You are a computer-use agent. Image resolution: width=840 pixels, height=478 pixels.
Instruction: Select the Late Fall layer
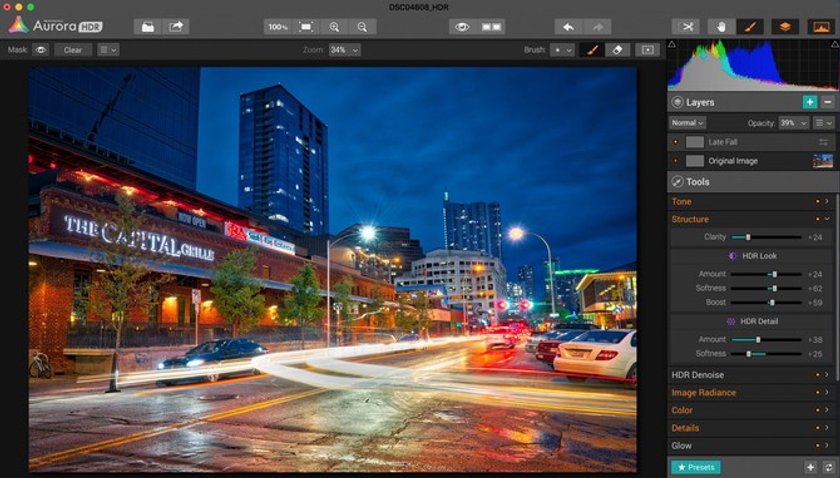[x=751, y=142]
